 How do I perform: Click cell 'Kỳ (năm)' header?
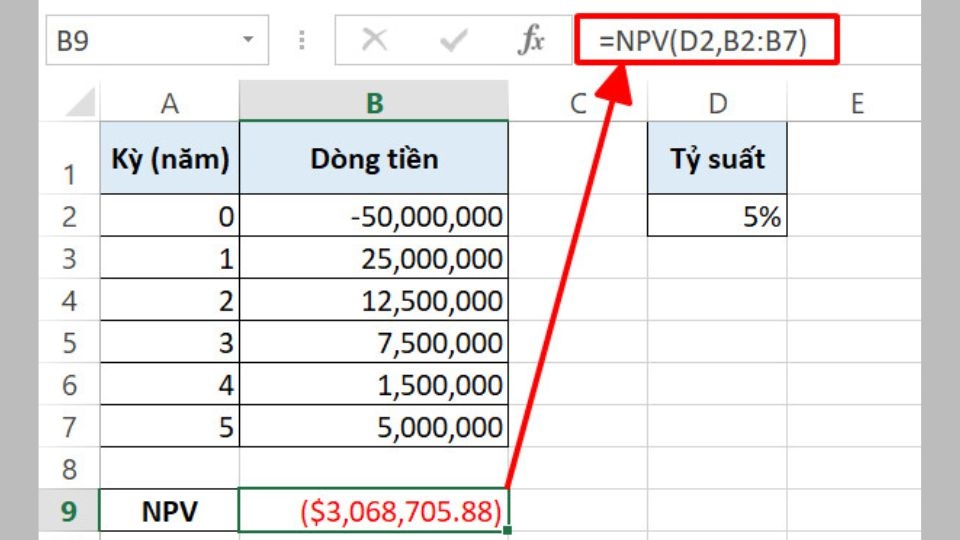(170, 158)
